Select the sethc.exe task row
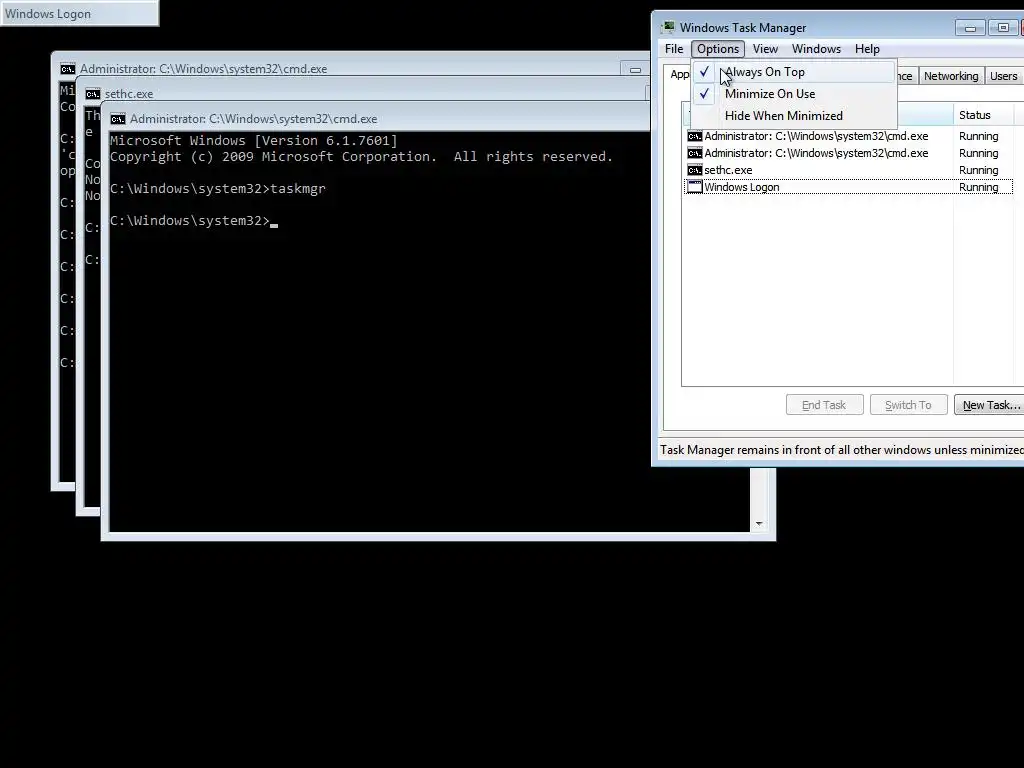 [848, 170]
